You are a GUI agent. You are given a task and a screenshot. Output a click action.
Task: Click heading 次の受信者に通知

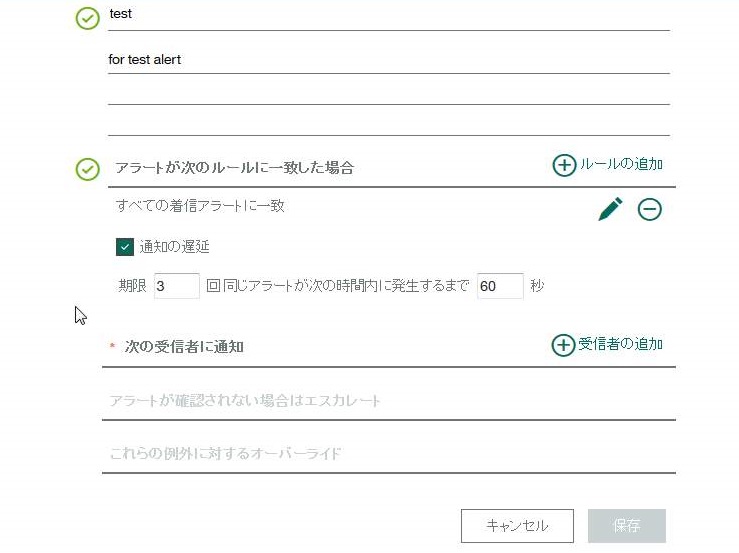184,347
